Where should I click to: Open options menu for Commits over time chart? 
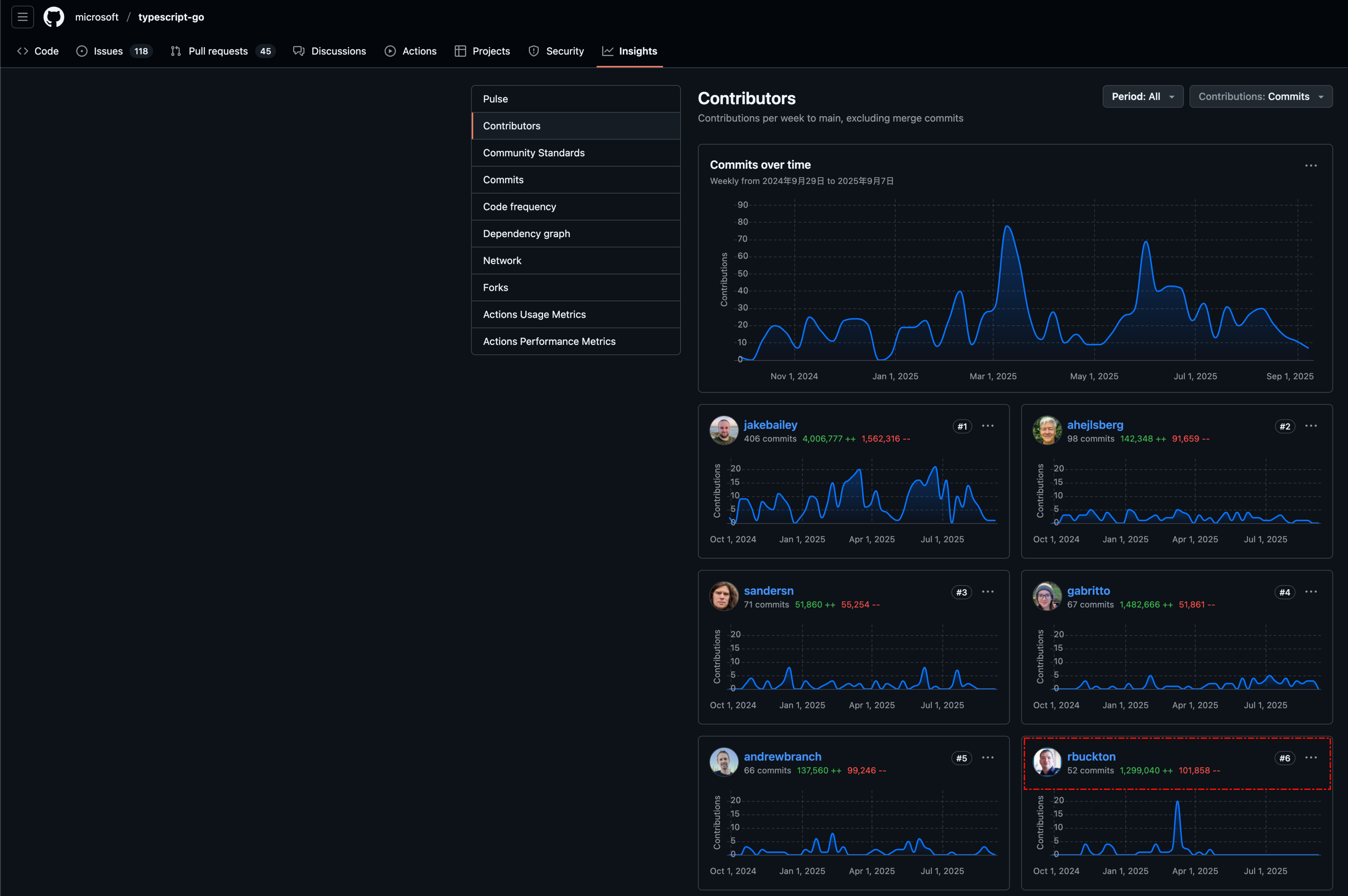point(1311,166)
